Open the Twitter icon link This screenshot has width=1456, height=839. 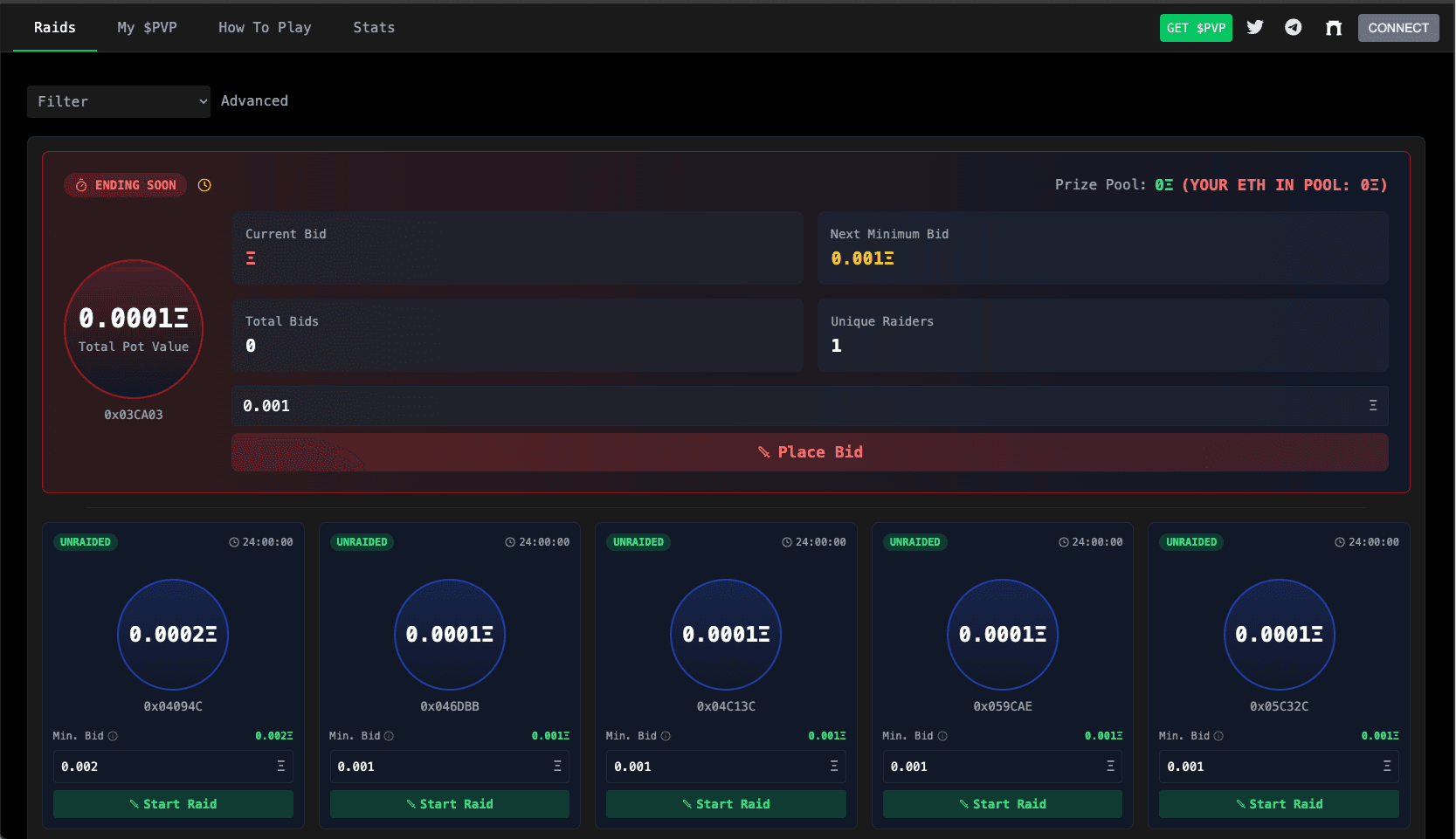pyautogui.click(x=1254, y=28)
